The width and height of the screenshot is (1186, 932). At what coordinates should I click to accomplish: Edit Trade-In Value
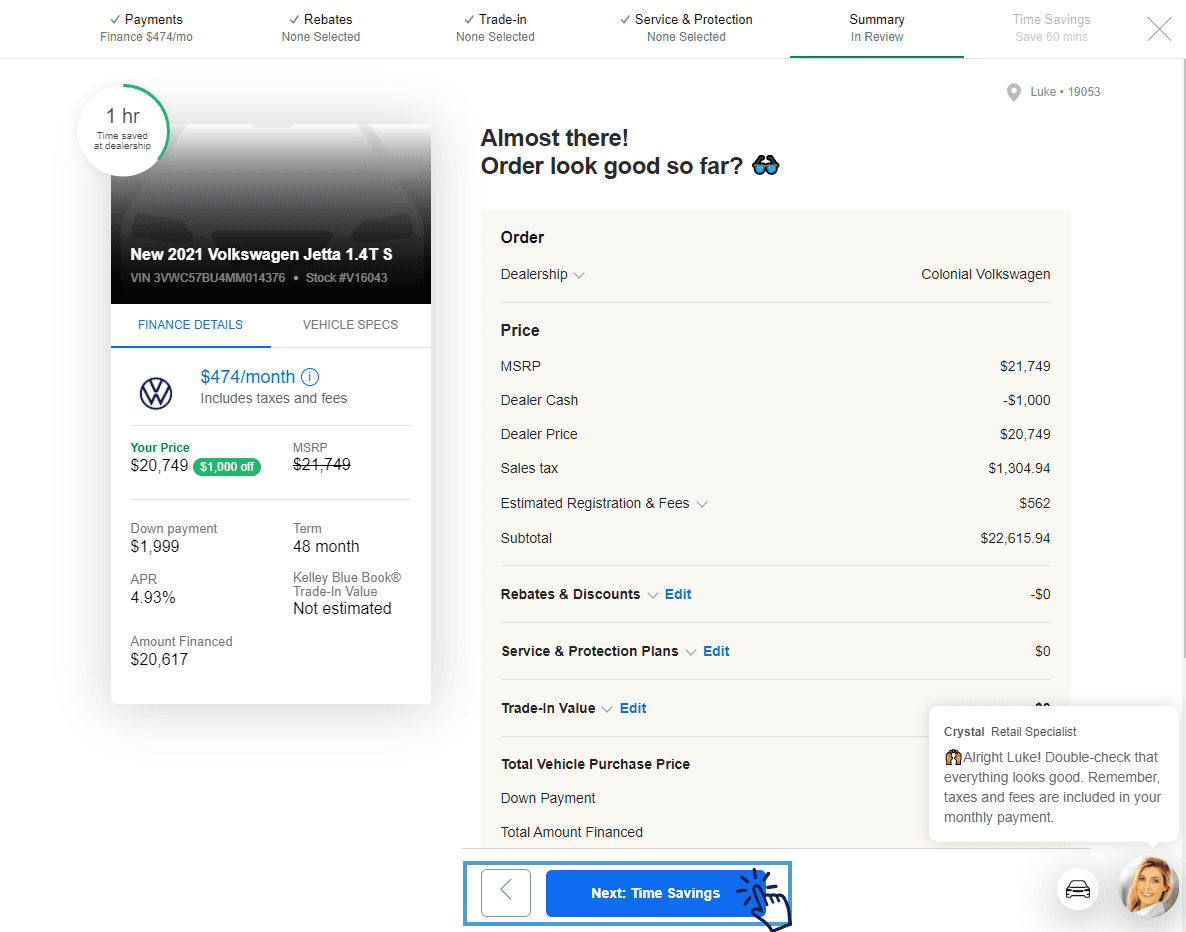point(632,708)
